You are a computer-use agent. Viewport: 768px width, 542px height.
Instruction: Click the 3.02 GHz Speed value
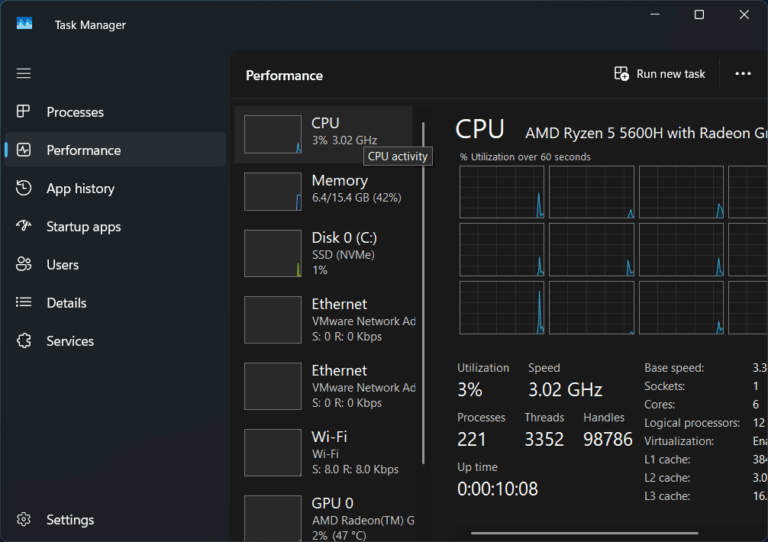click(565, 390)
